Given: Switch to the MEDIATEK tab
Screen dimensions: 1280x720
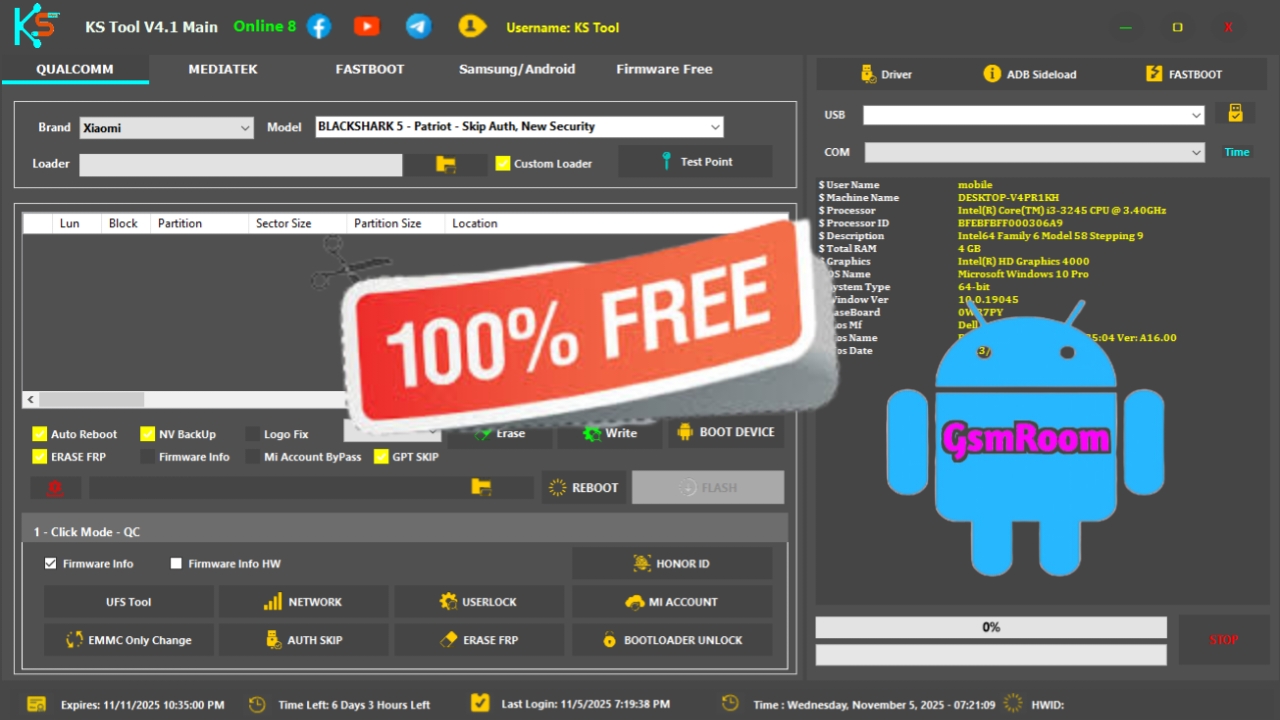Looking at the screenshot, I should pyautogui.click(x=223, y=69).
